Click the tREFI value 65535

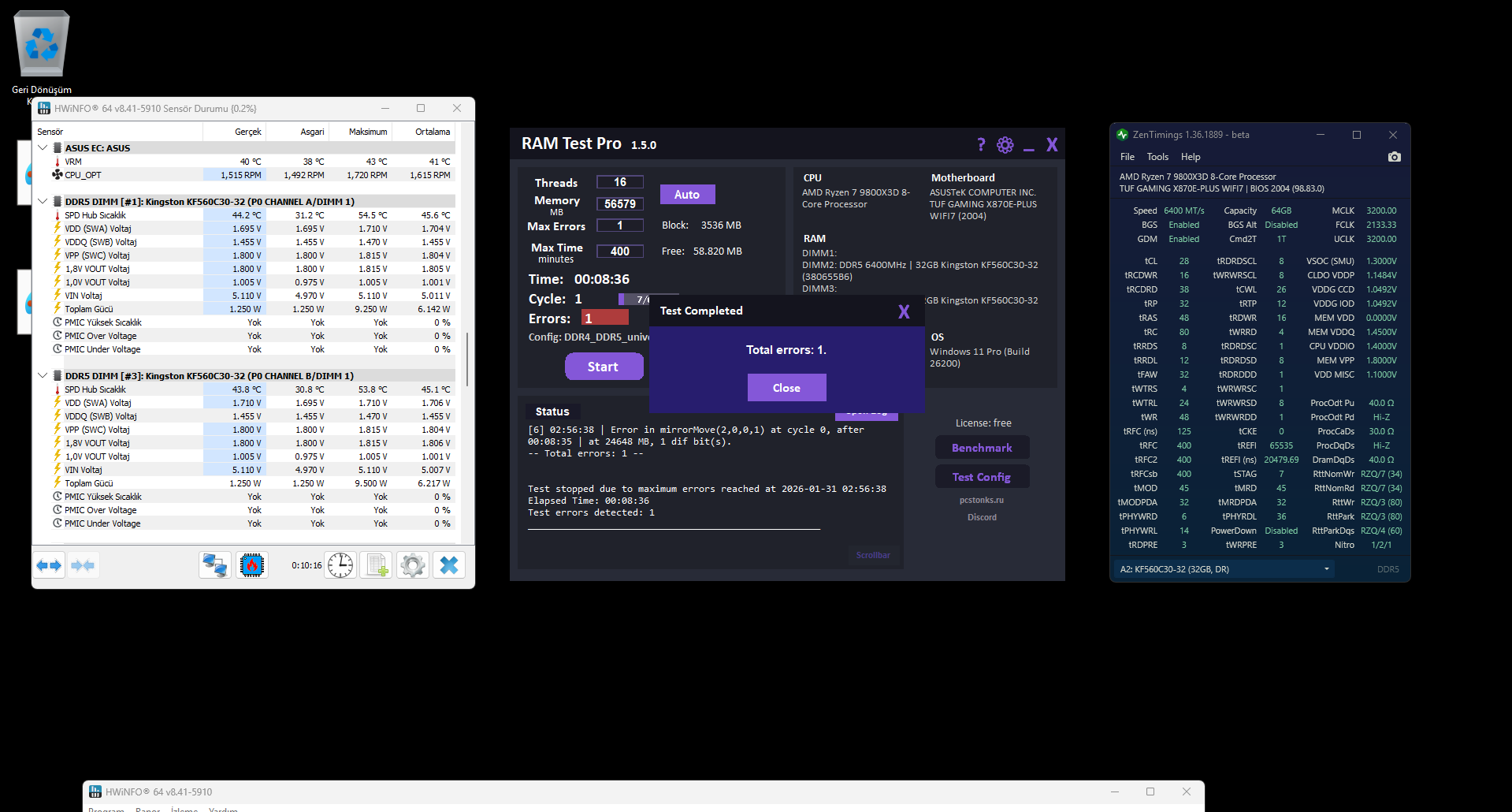click(x=1281, y=445)
